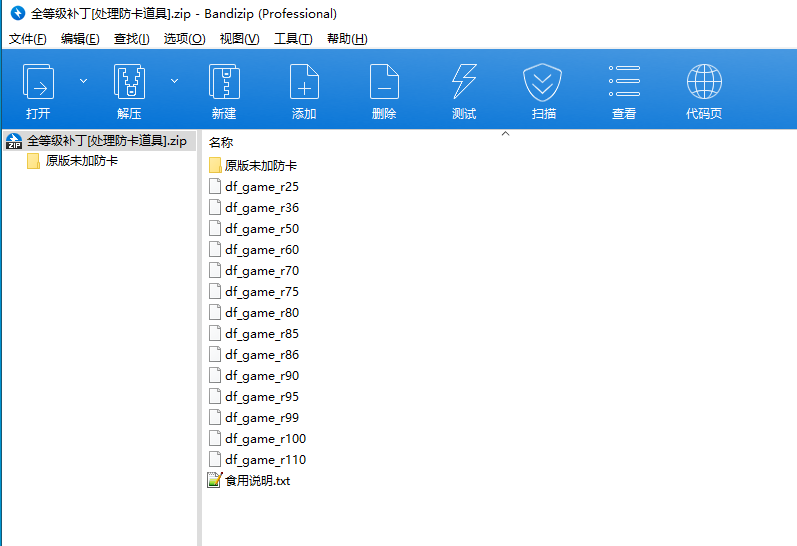
Task: Click the notepad icon of 食用说明.txt
Action: pos(215,480)
